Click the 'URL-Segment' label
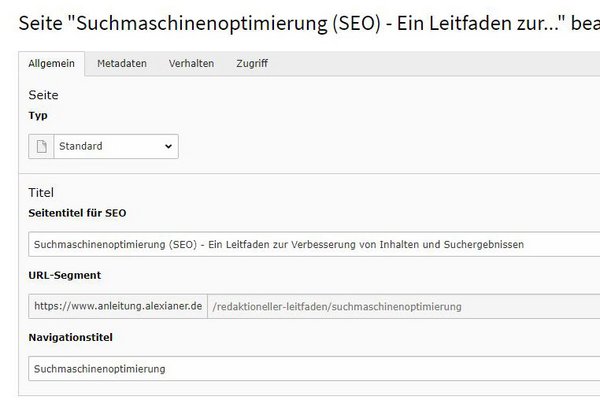This screenshot has width=600, height=400. [x=65, y=275]
